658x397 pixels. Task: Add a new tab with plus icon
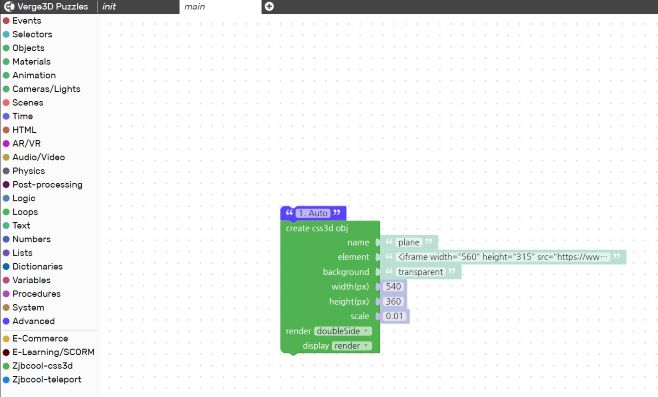coord(269,6)
